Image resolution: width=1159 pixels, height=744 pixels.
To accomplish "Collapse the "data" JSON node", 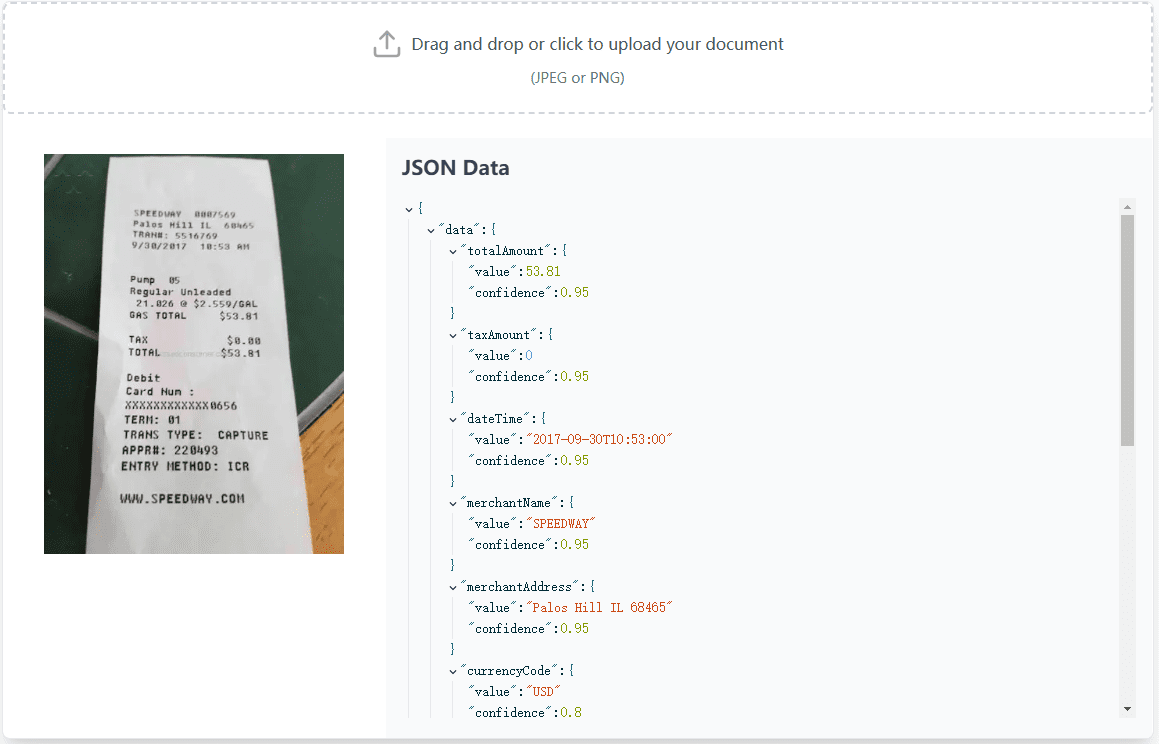I will click(x=431, y=230).
